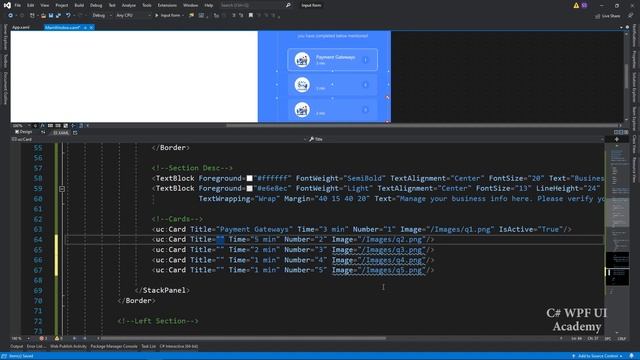Open the Edit menu
This screenshot has height=360, width=640.
tap(31, 5)
